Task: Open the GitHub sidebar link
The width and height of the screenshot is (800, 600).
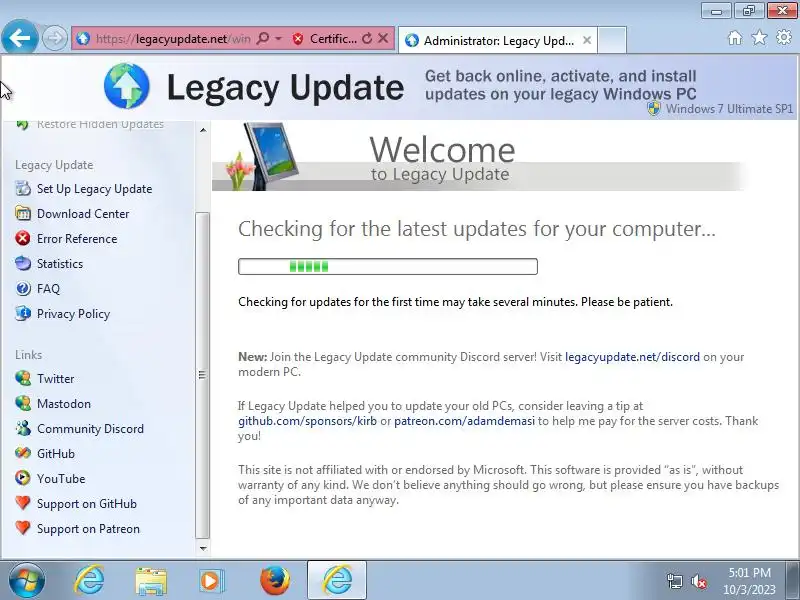Action: [56, 454]
